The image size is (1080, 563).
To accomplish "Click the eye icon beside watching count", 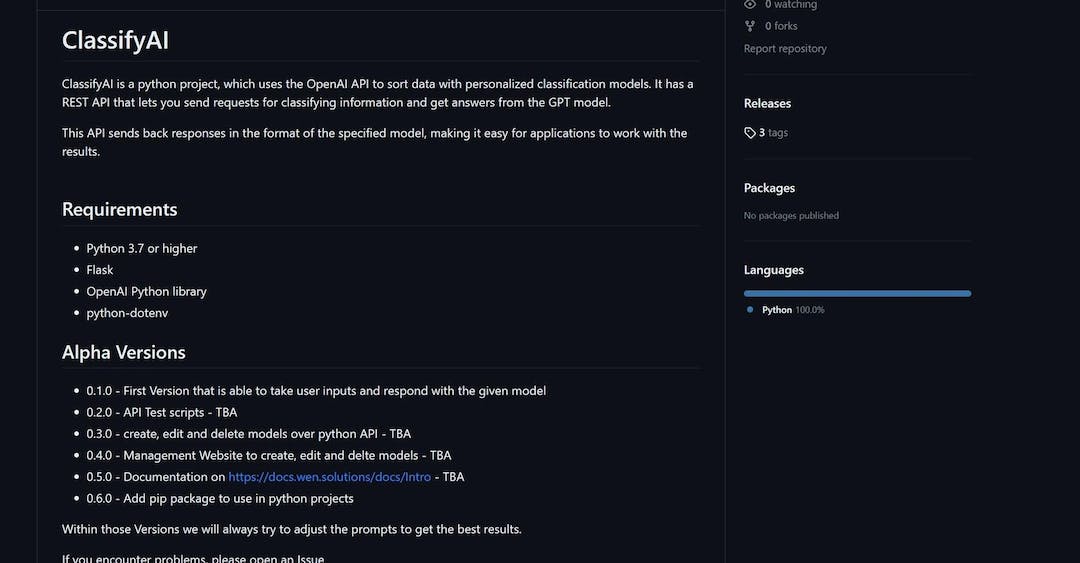I will (750, 5).
